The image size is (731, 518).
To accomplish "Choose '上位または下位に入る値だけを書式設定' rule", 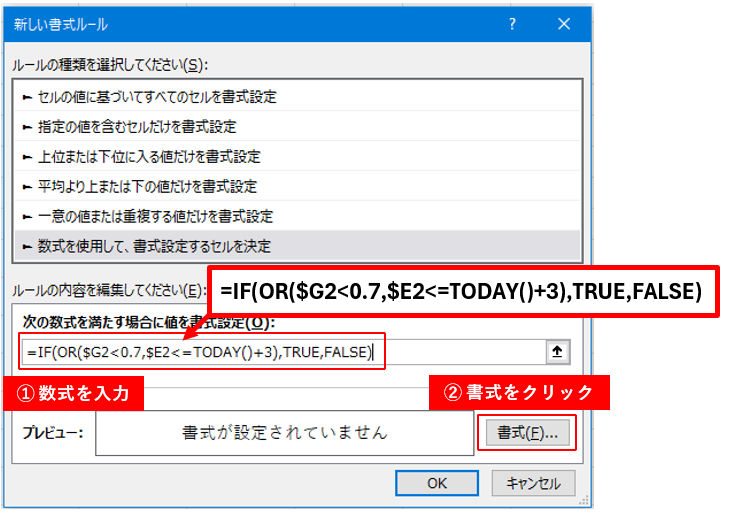I will pyautogui.click(x=141, y=157).
